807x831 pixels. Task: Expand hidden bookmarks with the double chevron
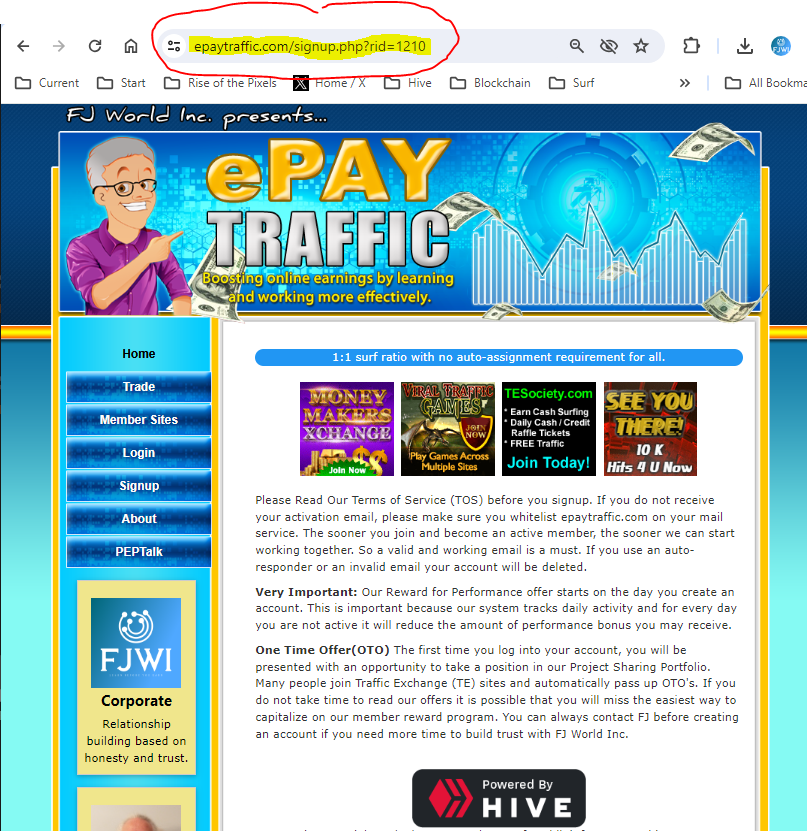tap(685, 83)
